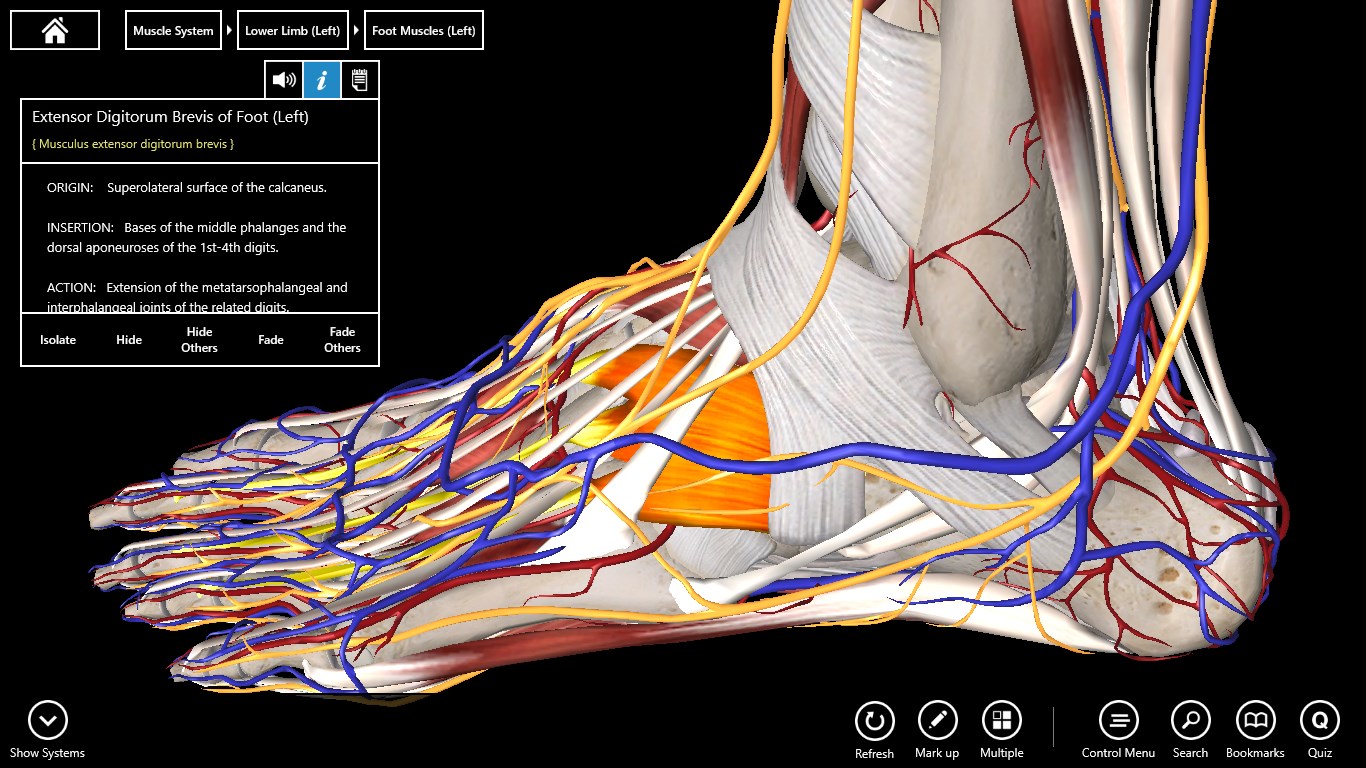Click Hide Others to remove surrounding structures
Image resolution: width=1366 pixels, height=768 pixels.
(x=199, y=340)
